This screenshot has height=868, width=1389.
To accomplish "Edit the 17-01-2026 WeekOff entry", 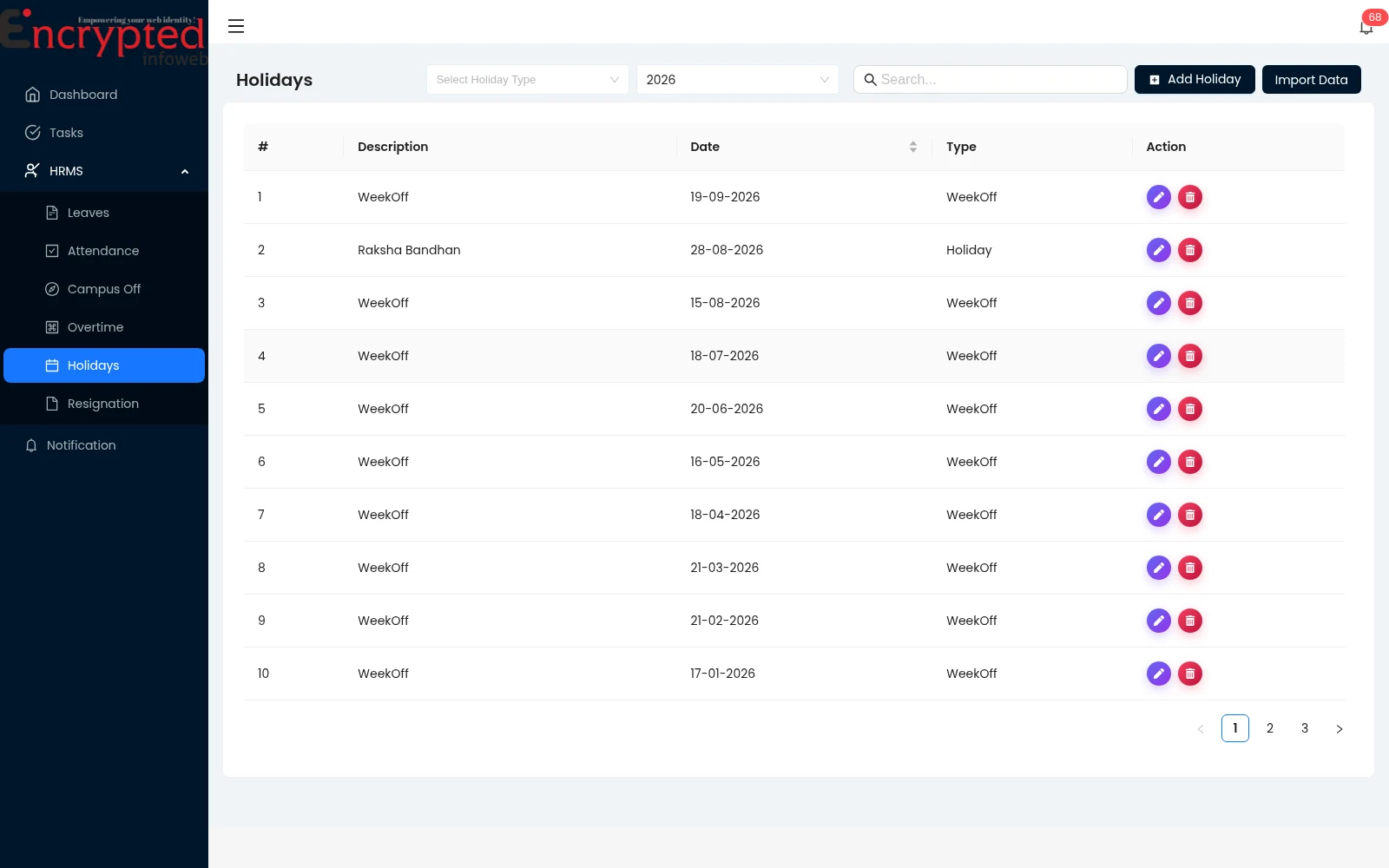I will [1159, 674].
